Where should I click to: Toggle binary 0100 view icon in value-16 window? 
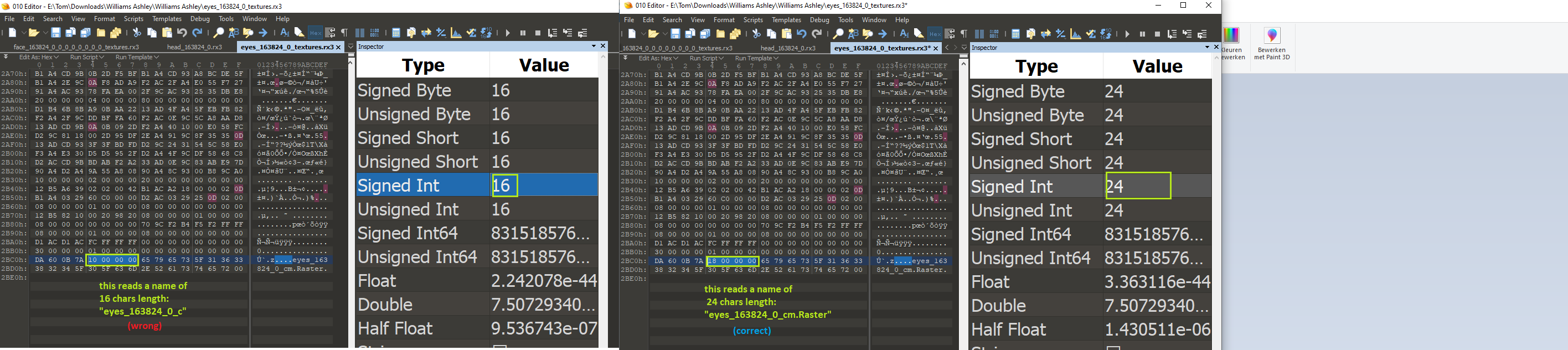pos(374,33)
